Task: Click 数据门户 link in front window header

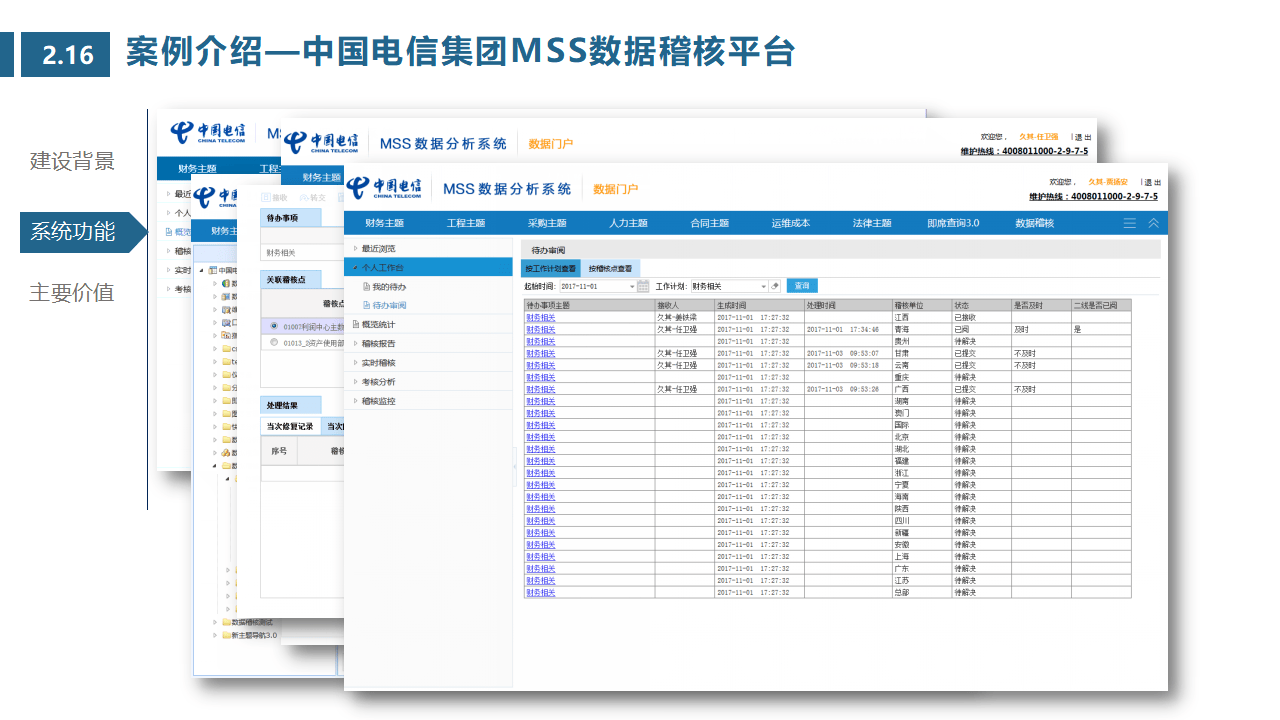Action: coord(615,189)
